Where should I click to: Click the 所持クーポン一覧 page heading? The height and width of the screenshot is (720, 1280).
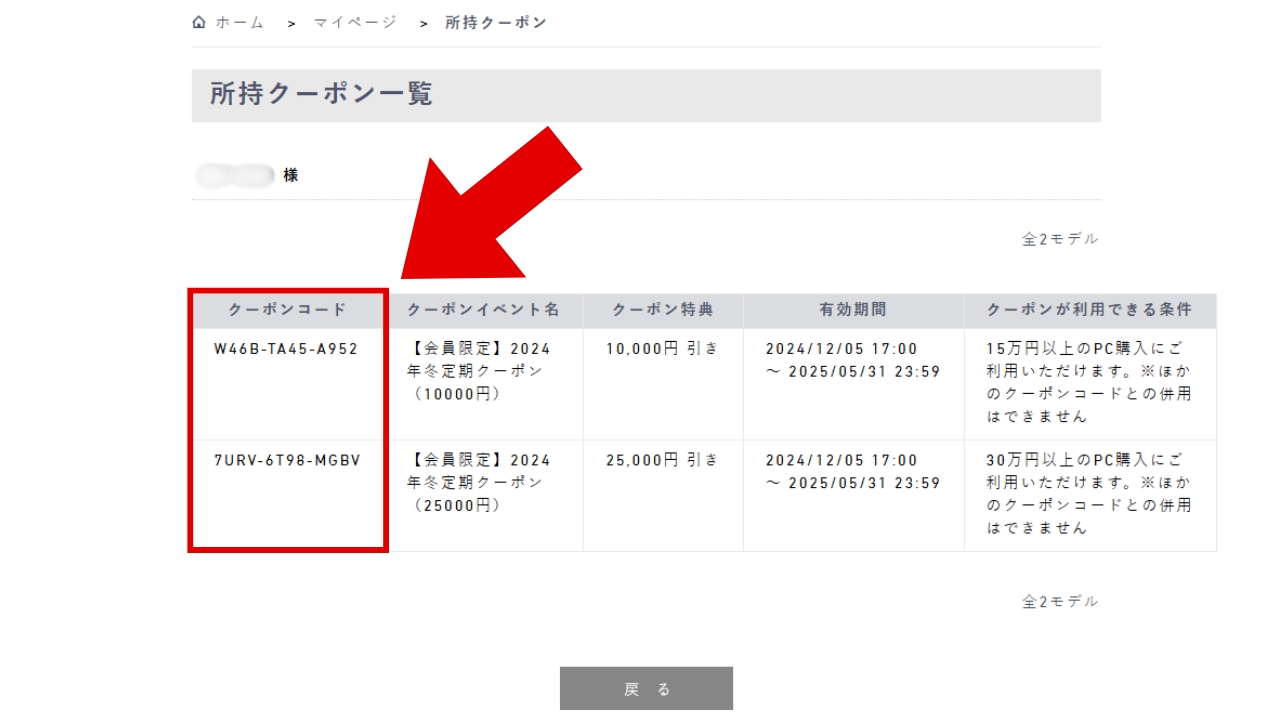321,94
